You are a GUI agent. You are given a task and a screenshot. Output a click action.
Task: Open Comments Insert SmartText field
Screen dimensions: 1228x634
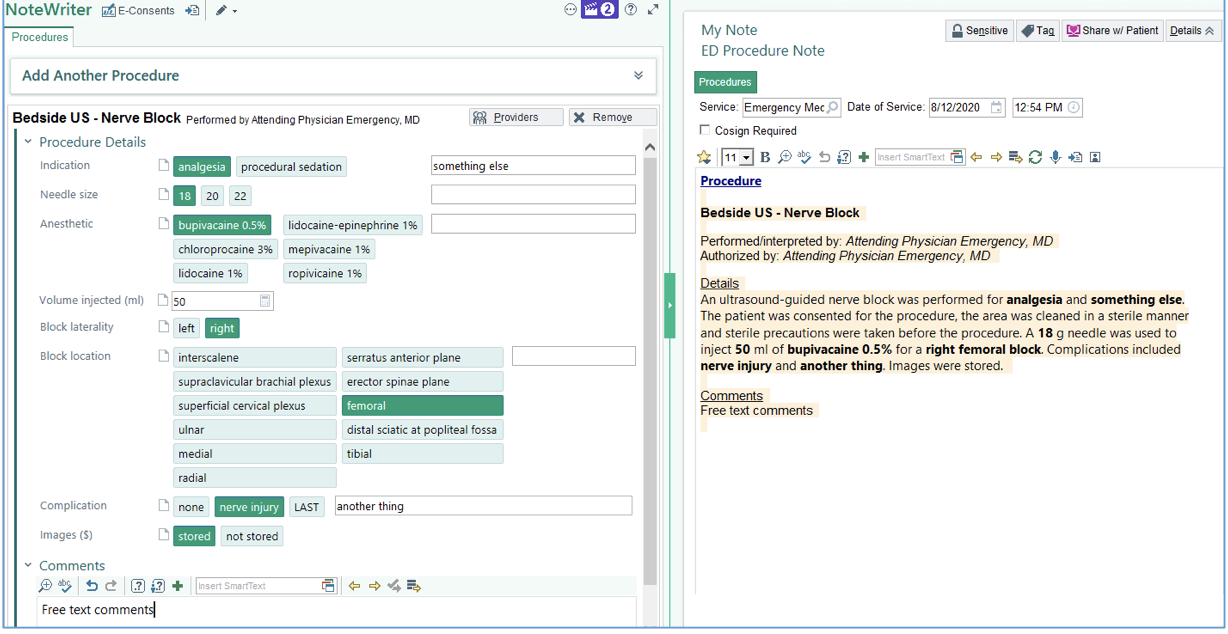tap(265, 586)
